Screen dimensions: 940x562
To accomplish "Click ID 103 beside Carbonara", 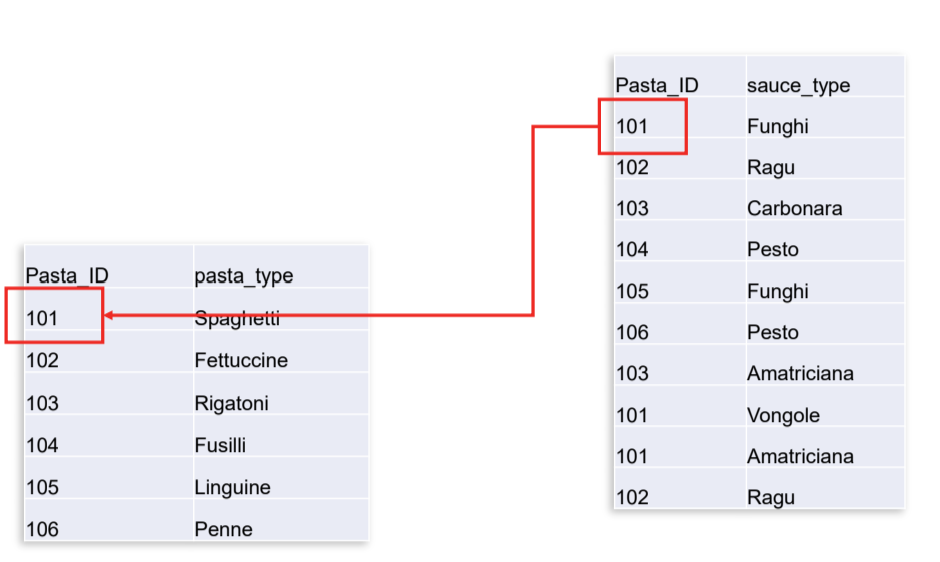I will pyautogui.click(x=632, y=208).
